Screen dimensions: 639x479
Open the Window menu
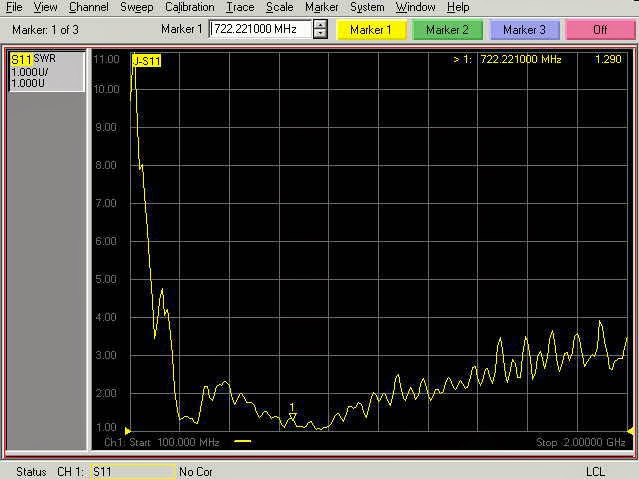(415, 7)
